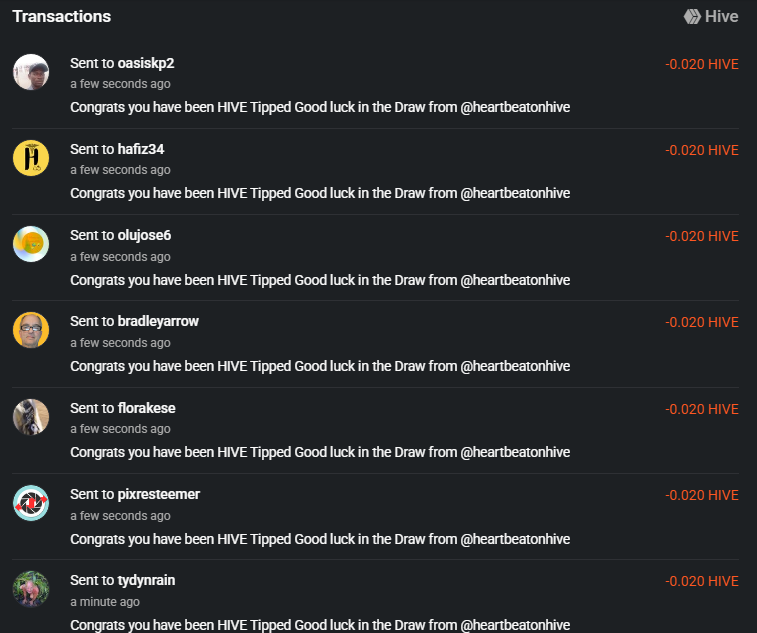The width and height of the screenshot is (757, 633).
Task: Open florakese's avatar thumbnail
Action: 31,417
